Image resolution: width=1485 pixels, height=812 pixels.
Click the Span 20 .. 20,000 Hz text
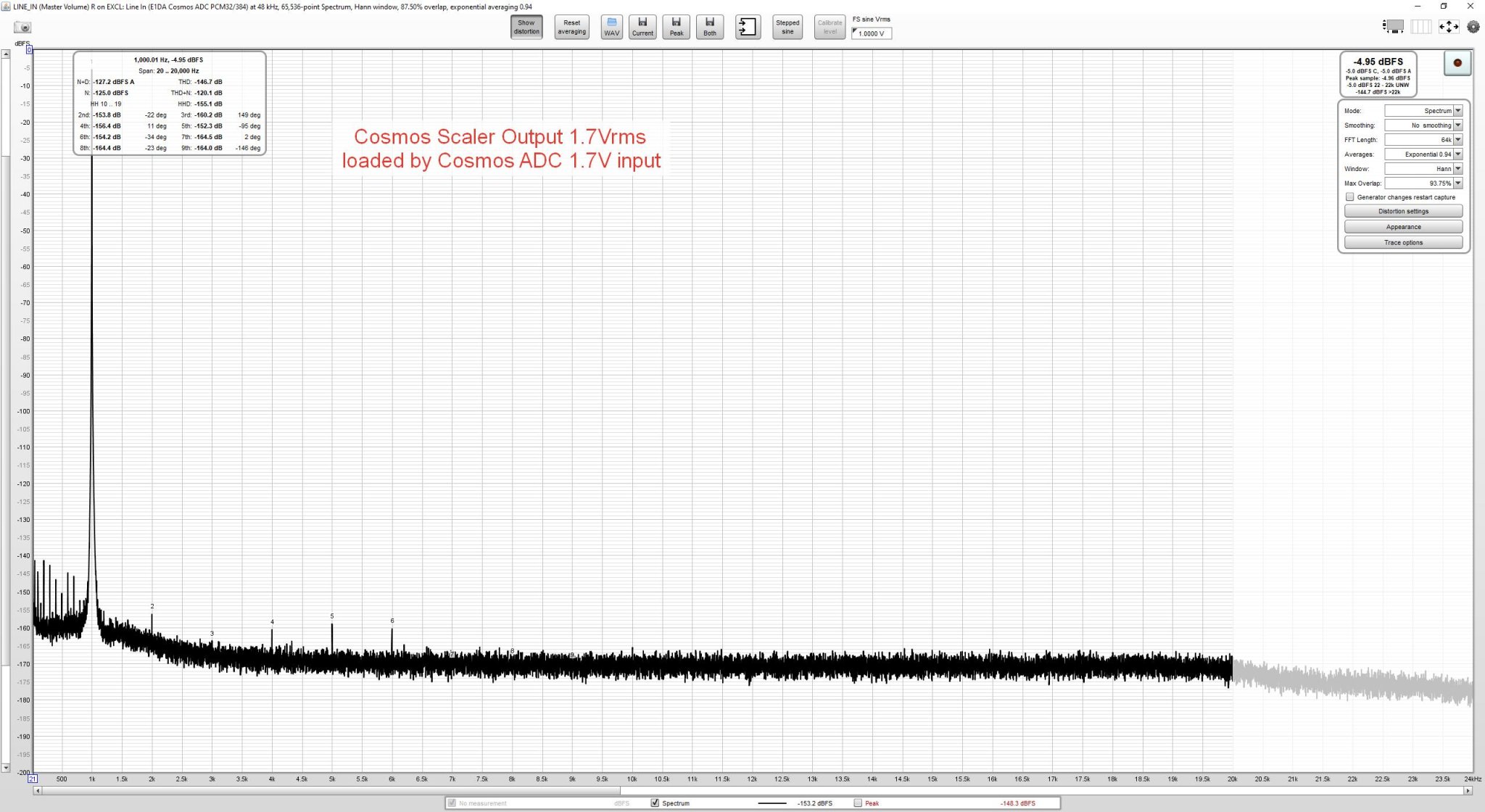(x=168, y=71)
